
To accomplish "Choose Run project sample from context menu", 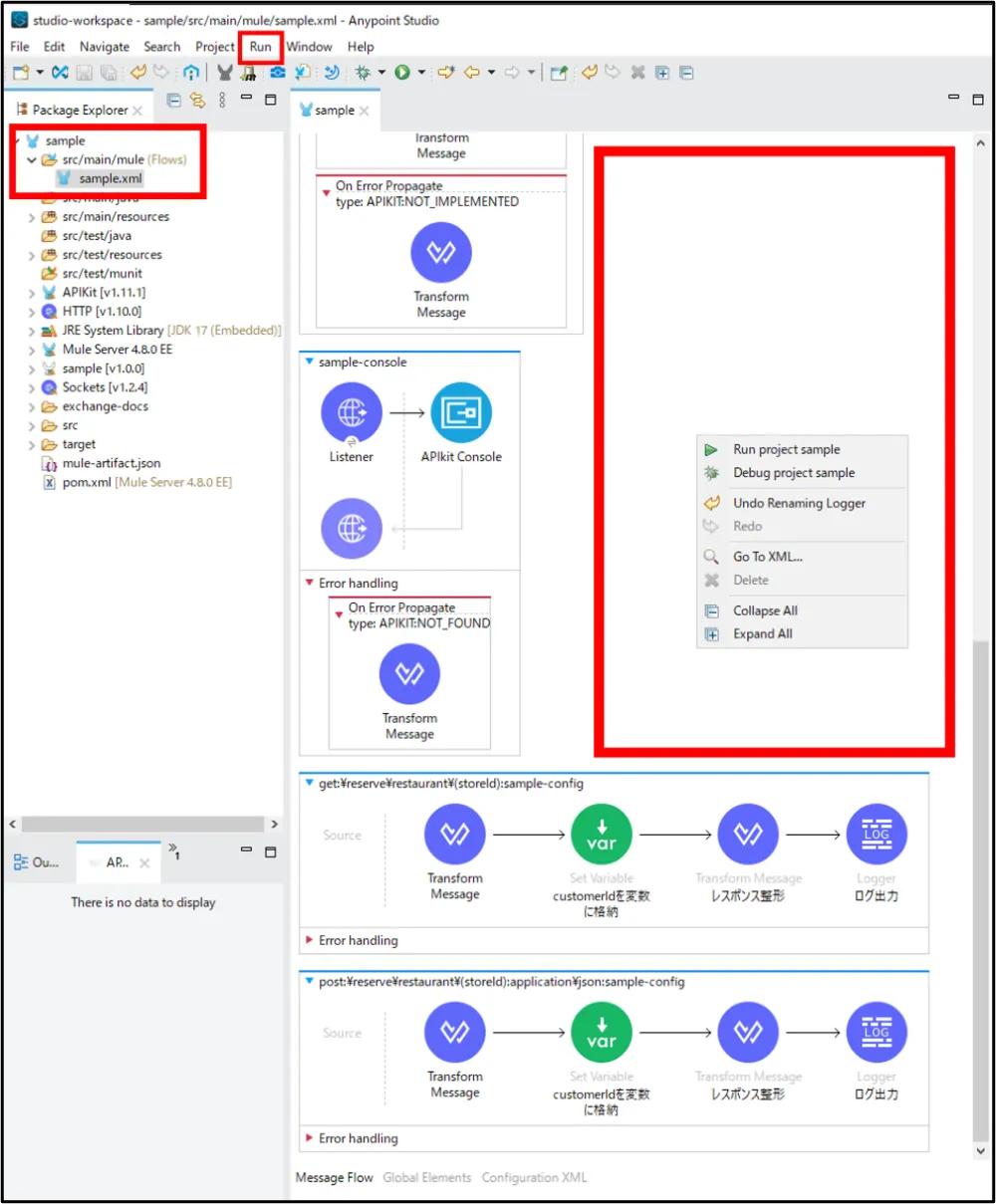I will (803, 449).
